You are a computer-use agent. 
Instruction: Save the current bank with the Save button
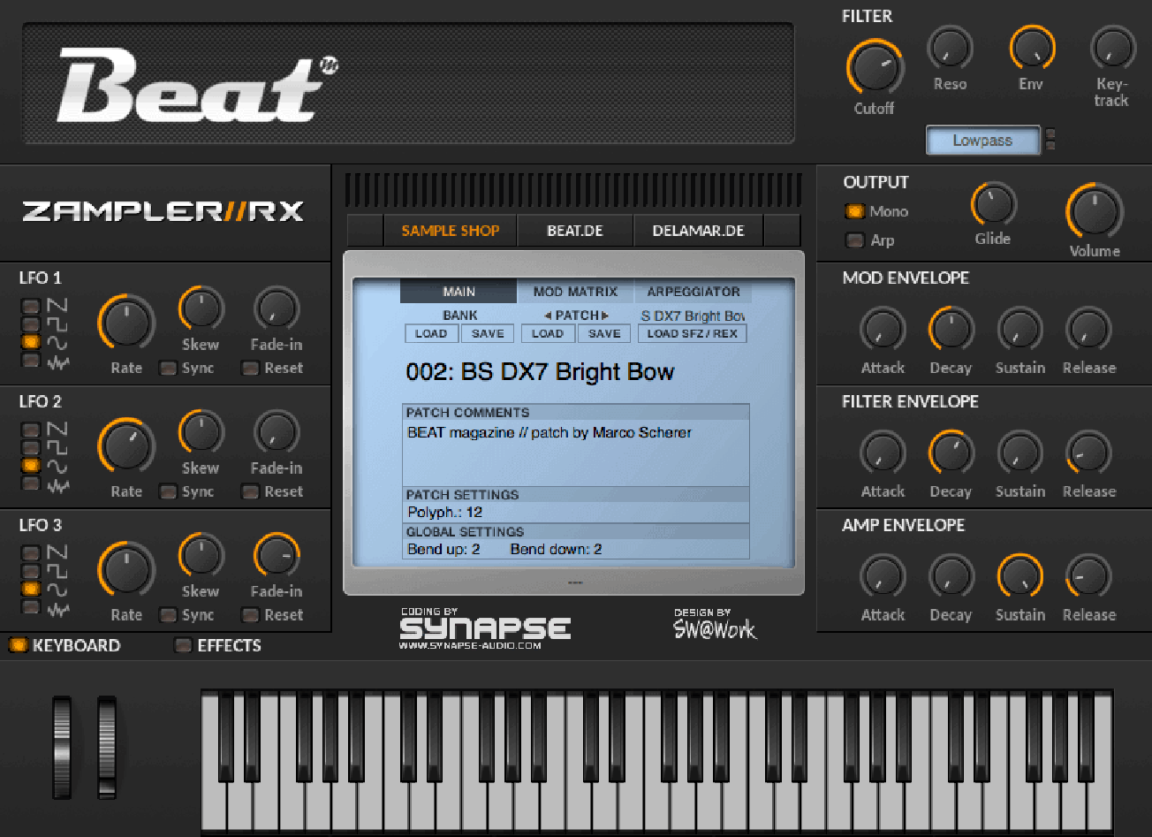(487, 333)
